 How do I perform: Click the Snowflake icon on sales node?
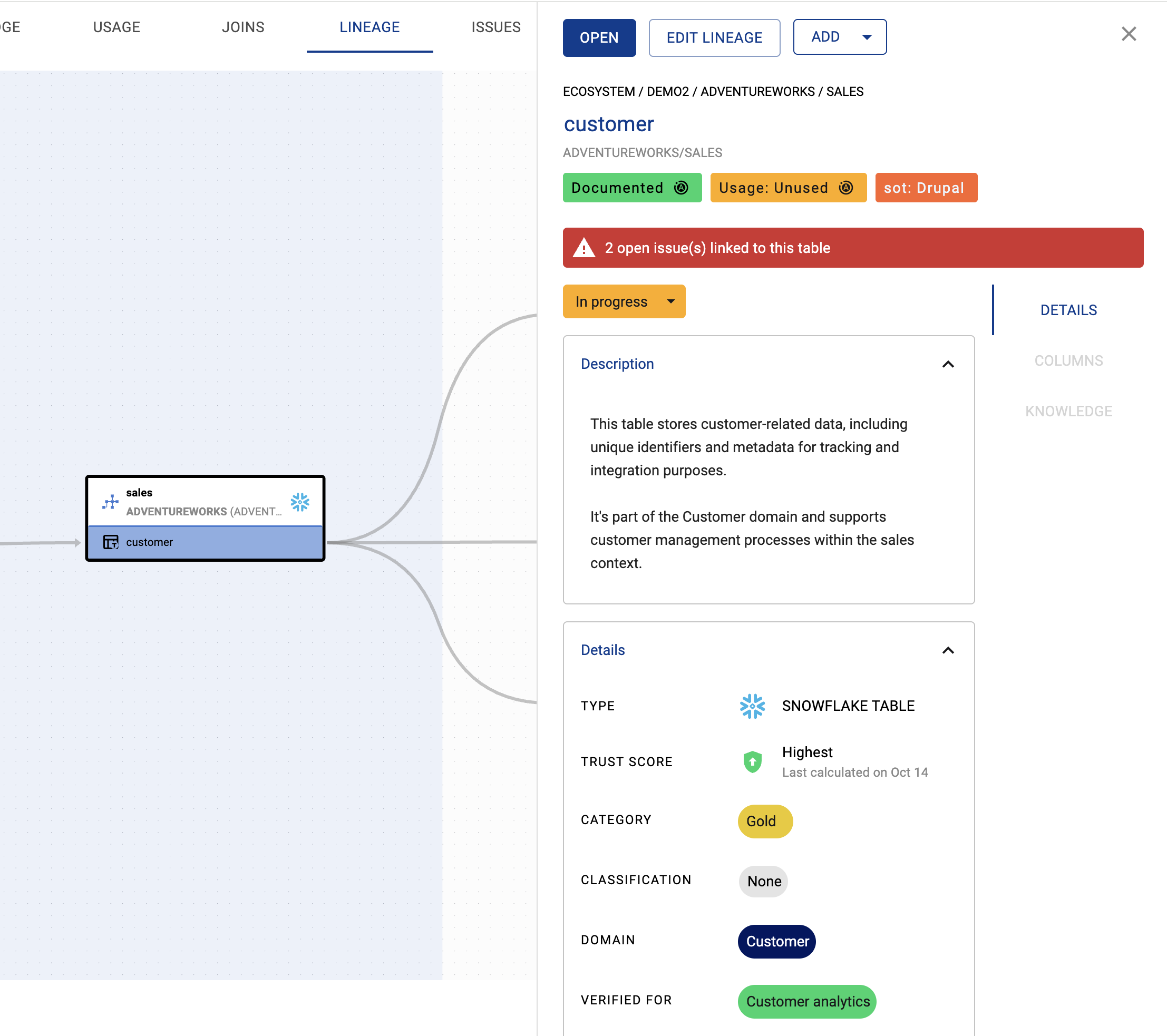pos(300,502)
